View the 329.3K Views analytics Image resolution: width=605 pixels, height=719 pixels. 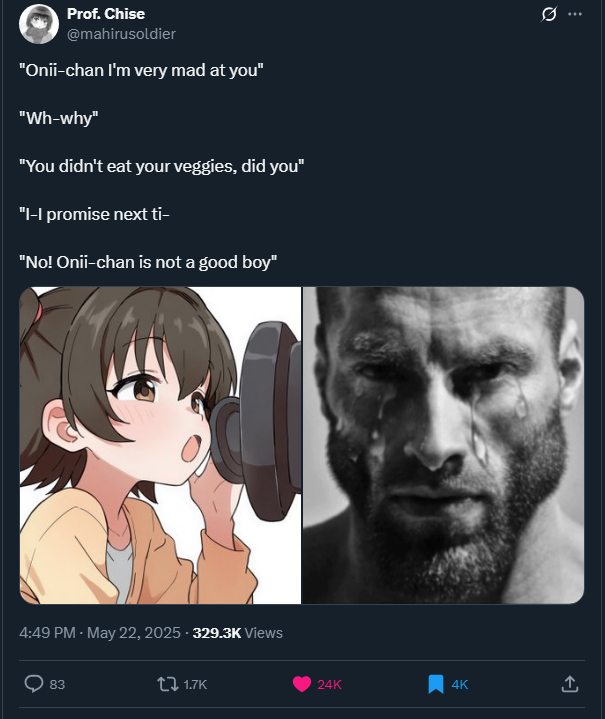[238, 633]
